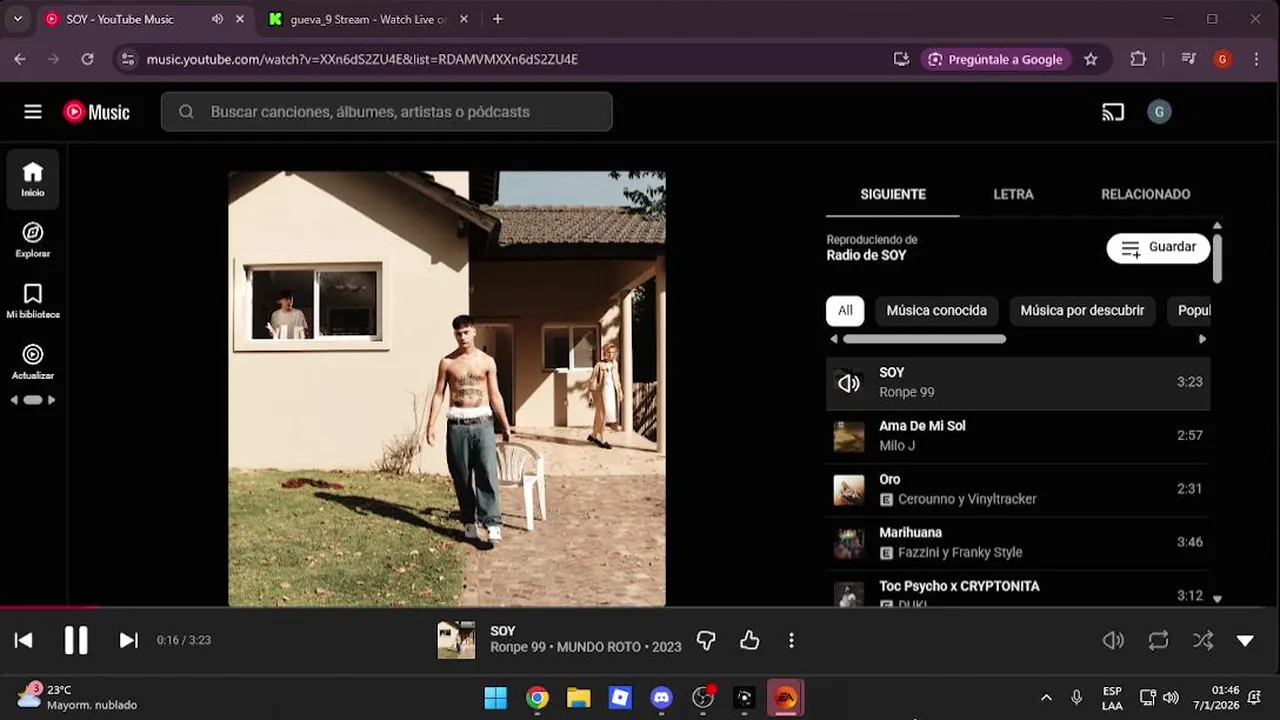Click the Ama De Mi Sol thumbnail

(x=849, y=437)
